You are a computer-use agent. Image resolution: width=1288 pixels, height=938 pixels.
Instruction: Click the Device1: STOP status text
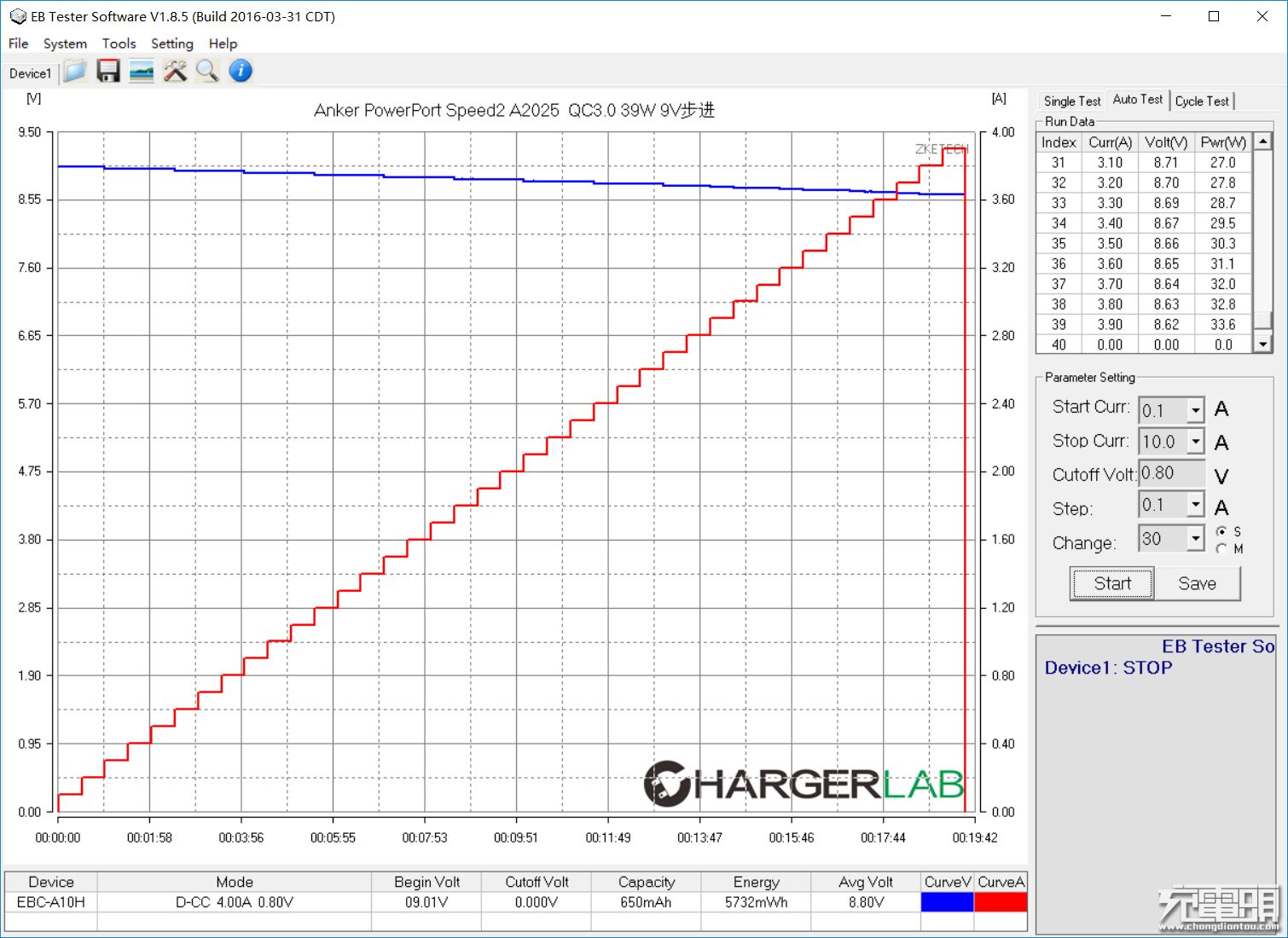(x=1108, y=668)
